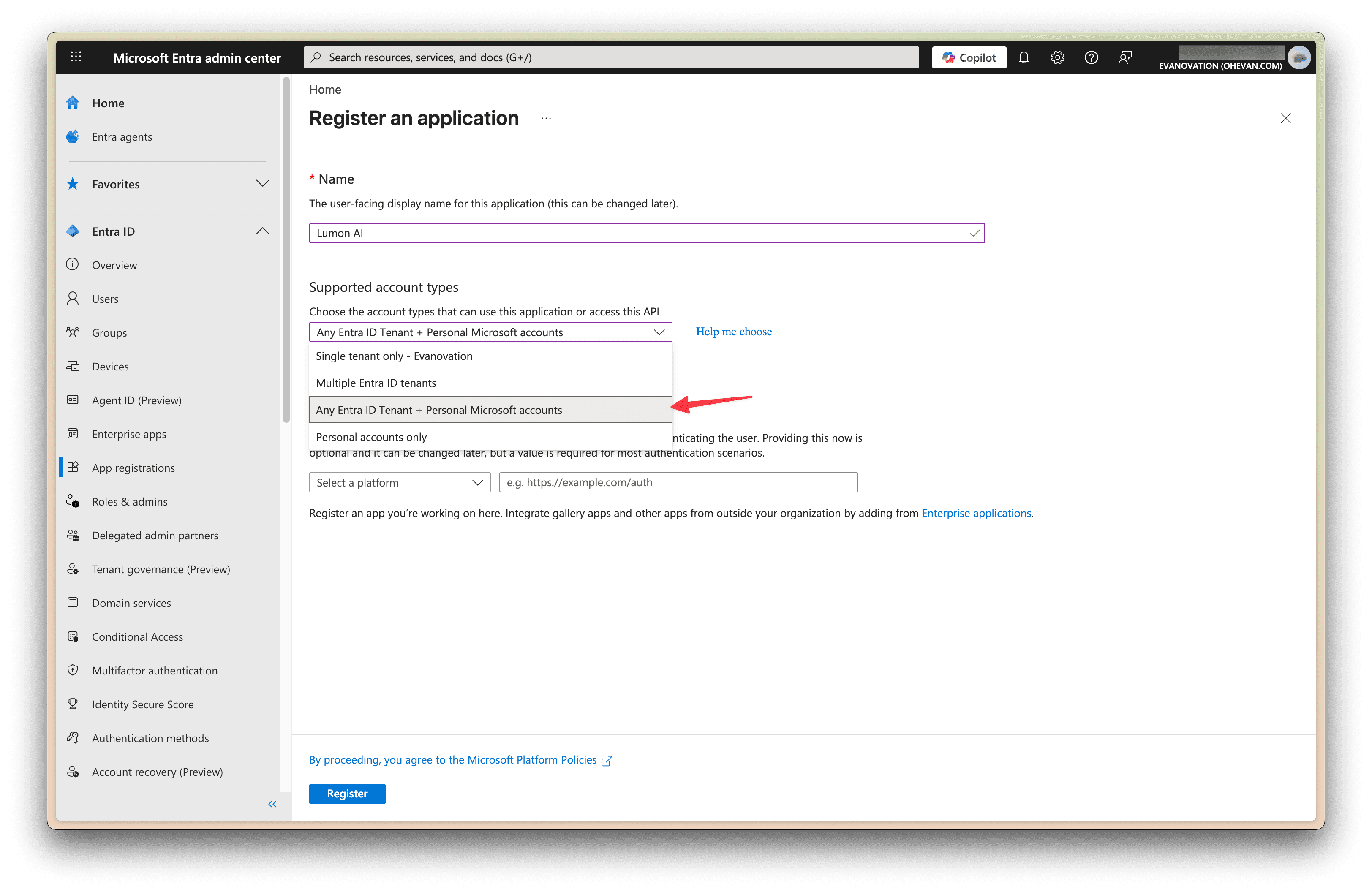Click the search magnifier in the search bar
Image resolution: width=1372 pixels, height=892 pixels.
(x=316, y=57)
